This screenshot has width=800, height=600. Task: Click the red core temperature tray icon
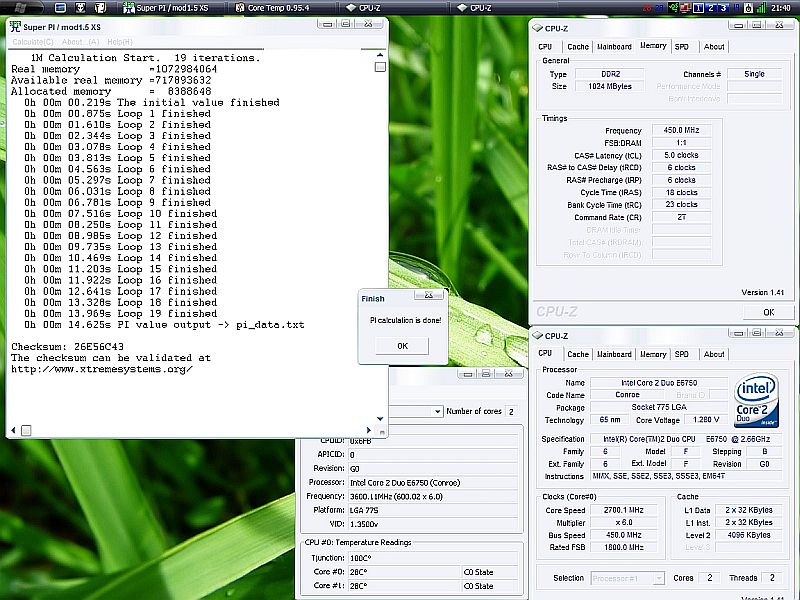click(x=647, y=8)
